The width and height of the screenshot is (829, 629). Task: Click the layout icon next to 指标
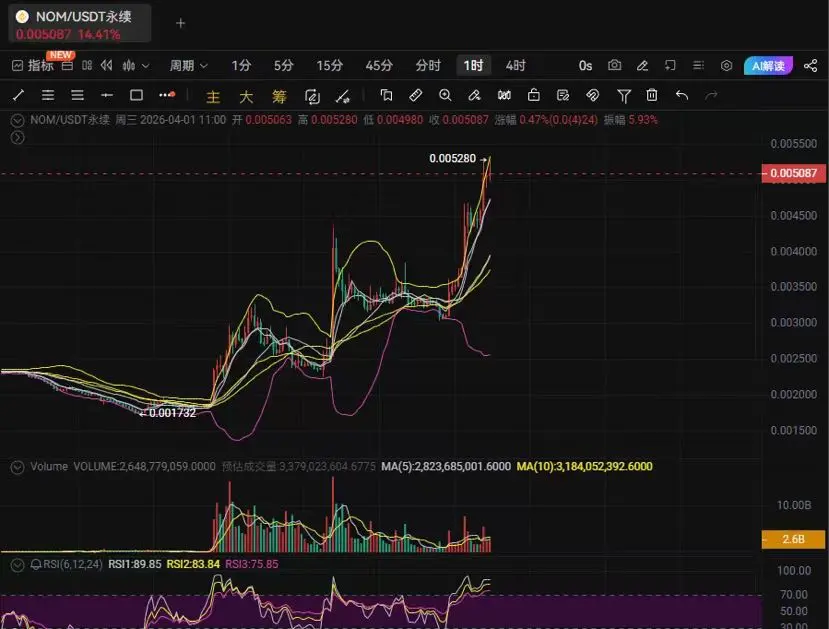click(67, 66)
